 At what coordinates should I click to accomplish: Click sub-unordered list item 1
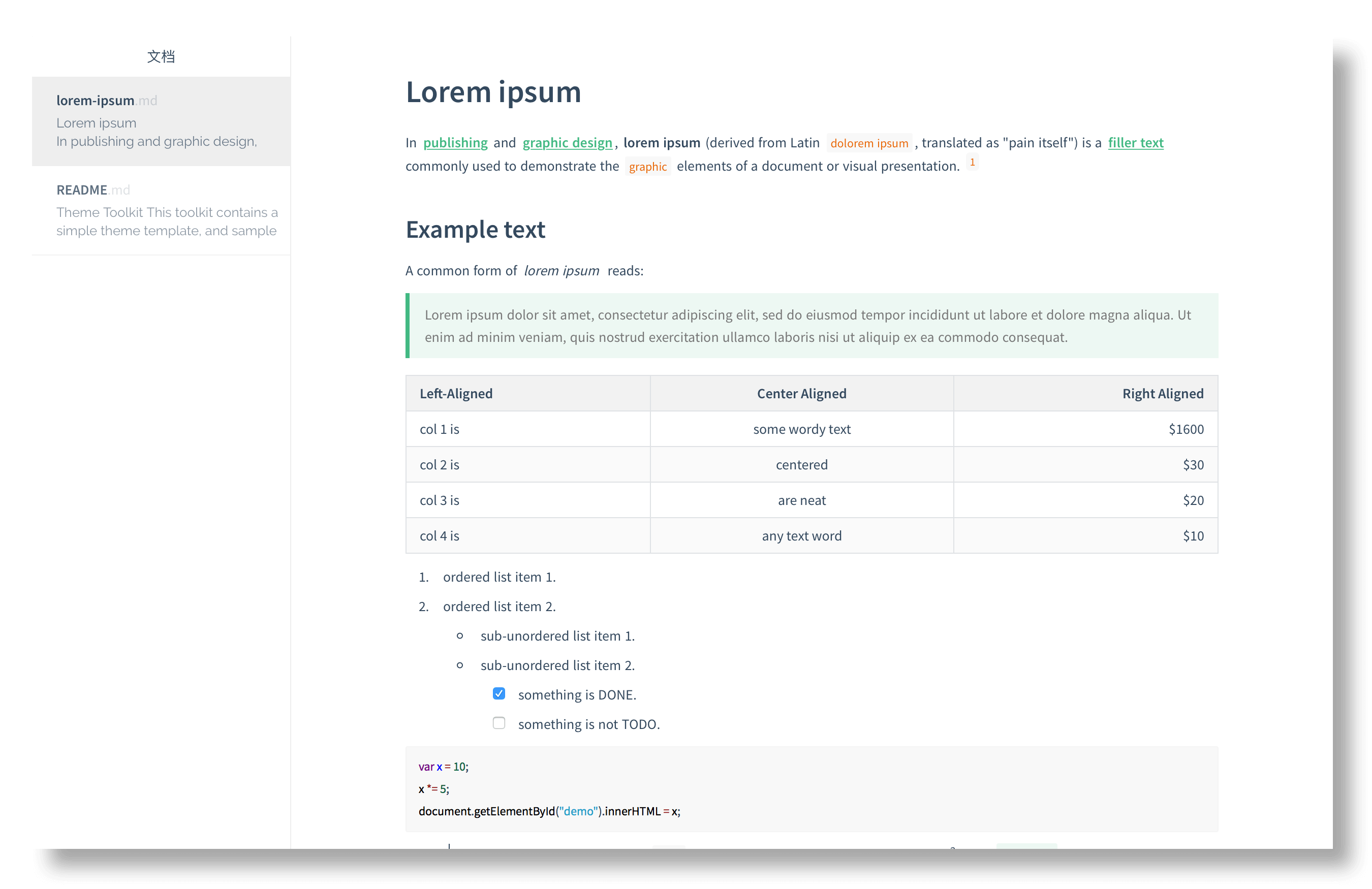557,636
